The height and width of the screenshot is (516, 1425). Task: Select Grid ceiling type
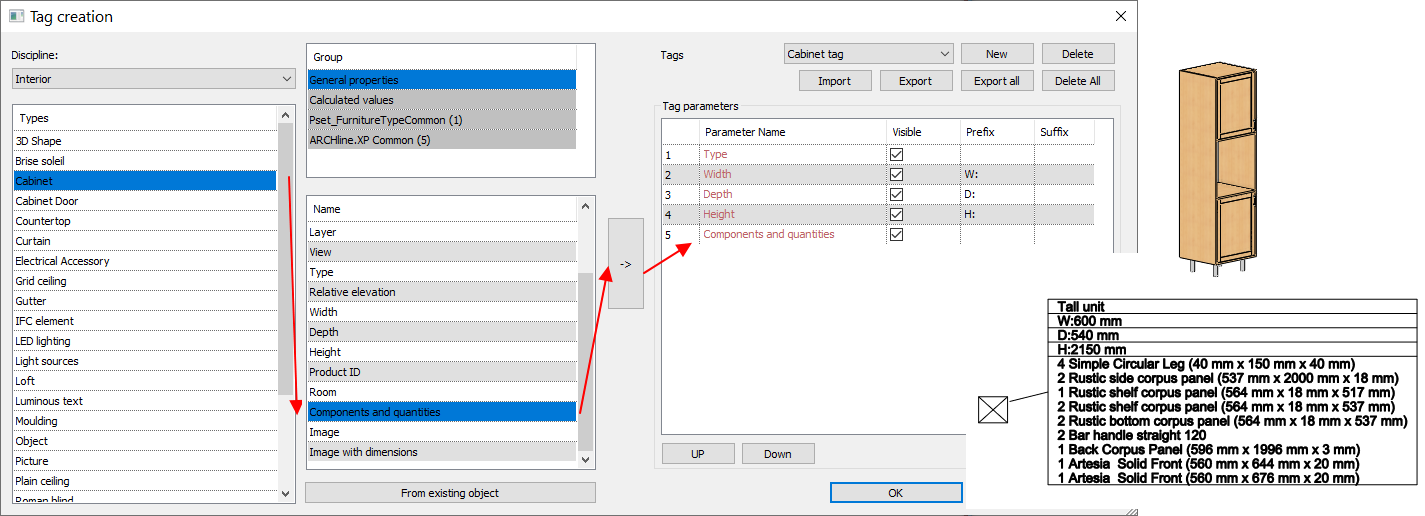pyautogui.click(x=144, y=281)
